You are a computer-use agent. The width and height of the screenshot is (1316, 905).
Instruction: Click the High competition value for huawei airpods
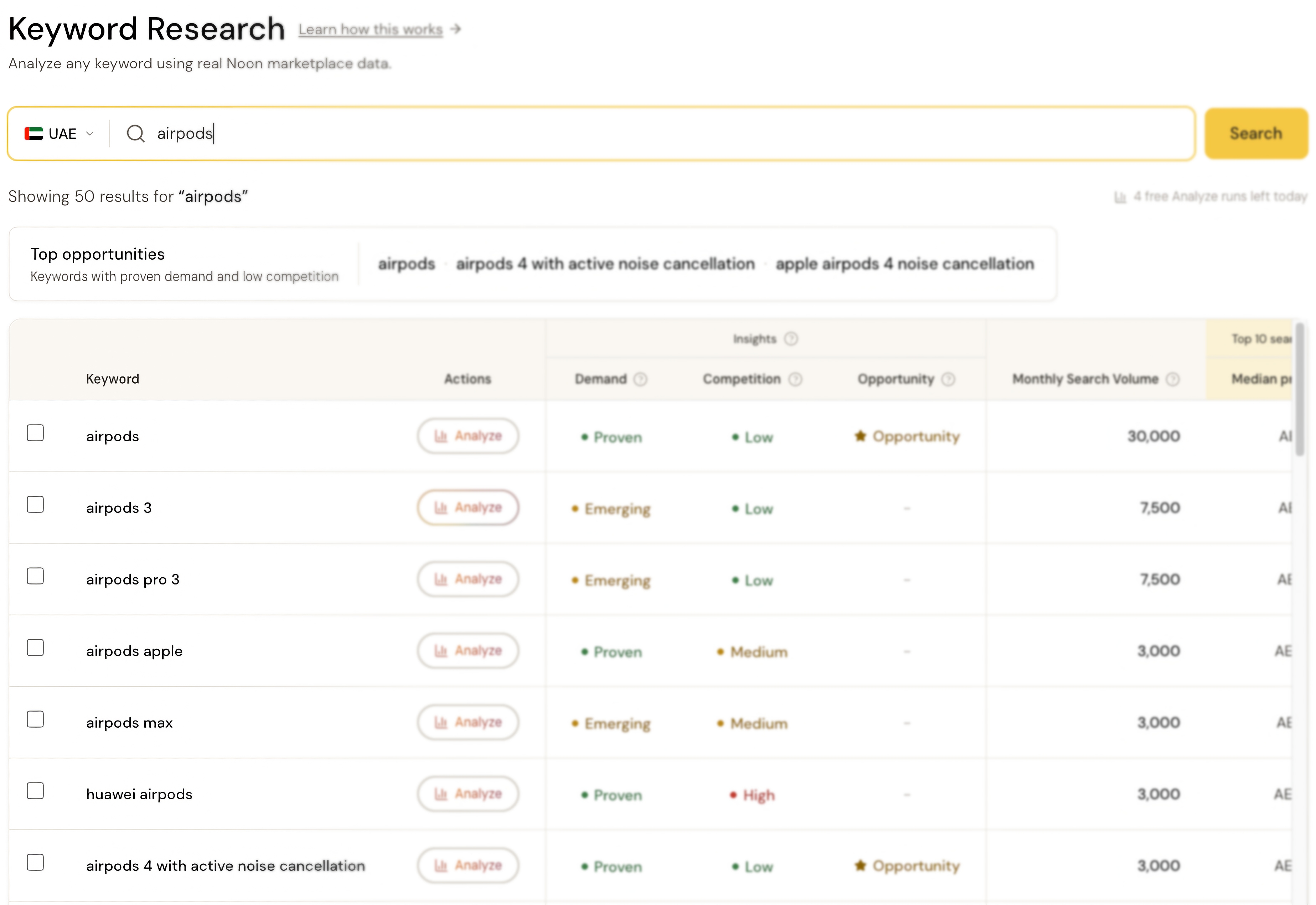752,795
